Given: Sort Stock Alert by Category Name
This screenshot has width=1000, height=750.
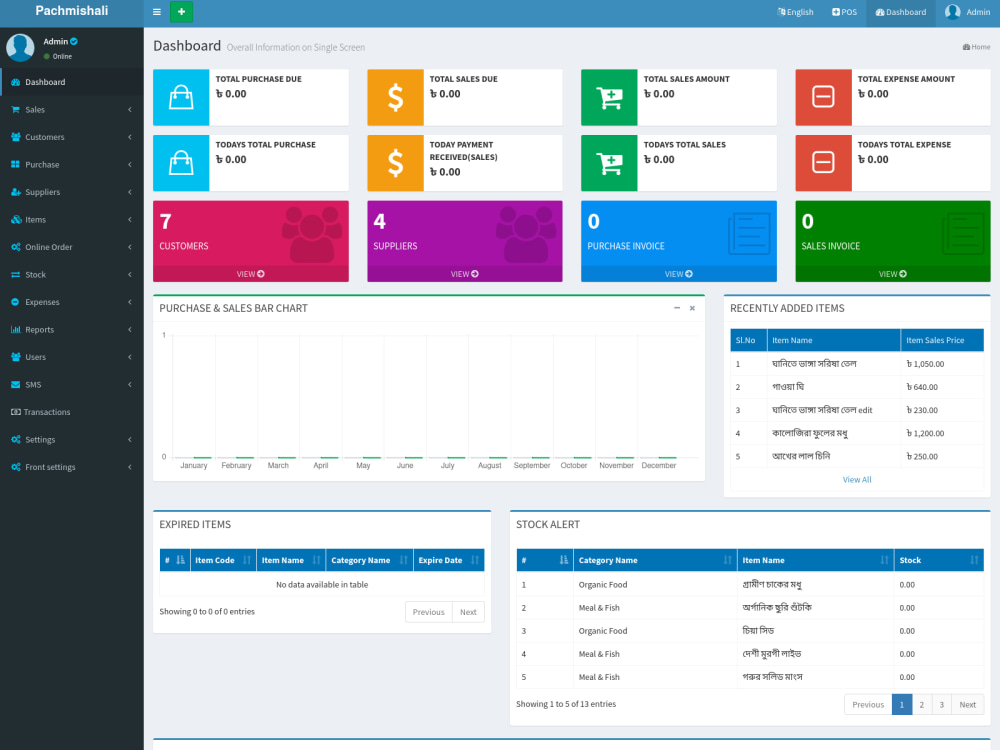Looking at the screenshot, I should [655, 560].
